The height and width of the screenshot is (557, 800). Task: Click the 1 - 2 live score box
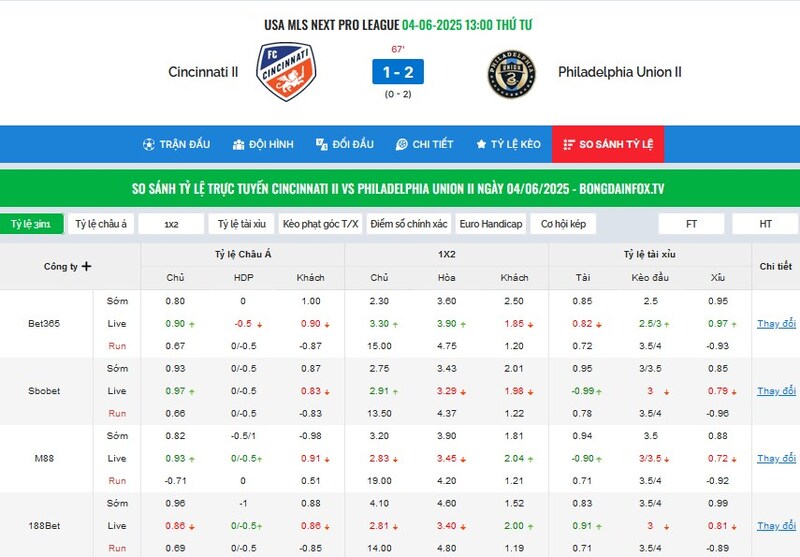click(x=398, y=72)
